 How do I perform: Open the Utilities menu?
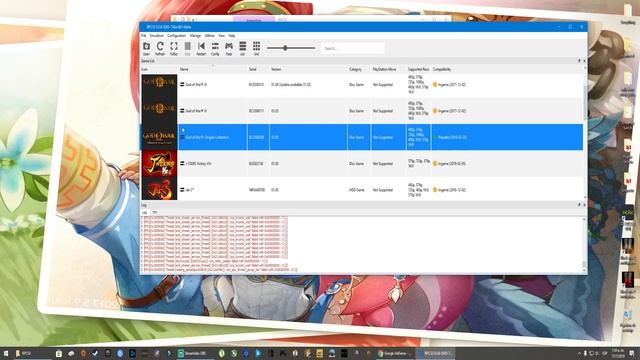click(210, 36)
